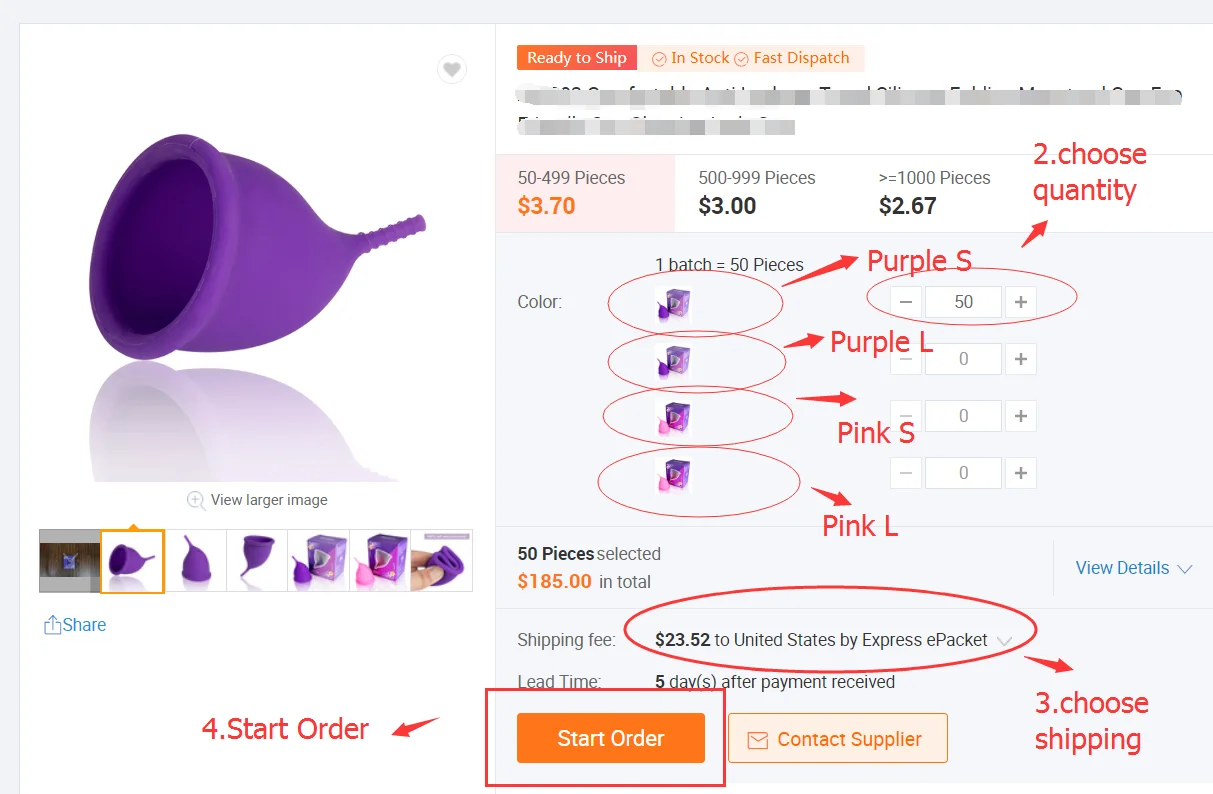Select the Pink L color swatch
Screen dimensions: 1213x794
coord(672,474)
